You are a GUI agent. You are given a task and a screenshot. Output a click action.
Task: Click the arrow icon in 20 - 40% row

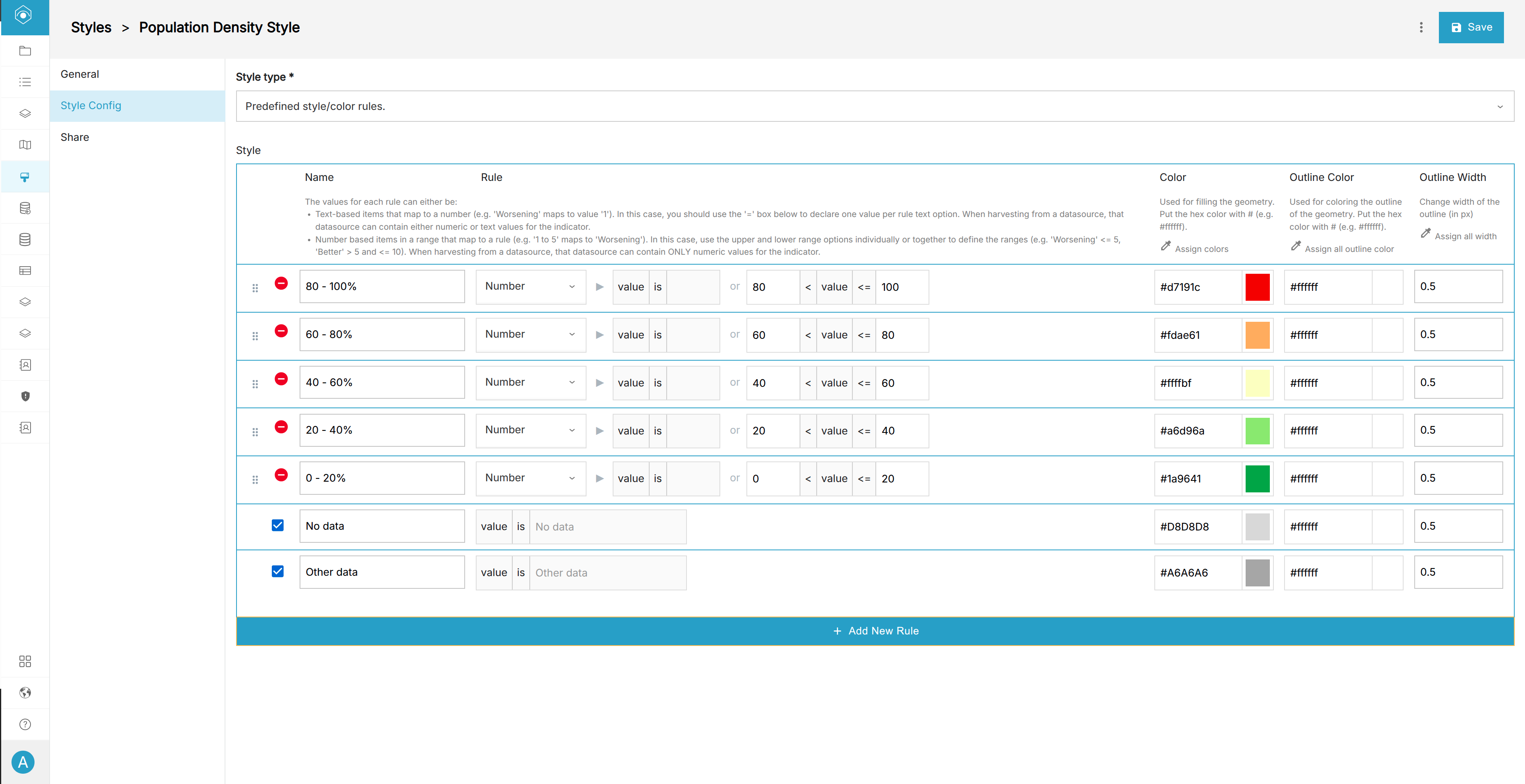(600, 431)
